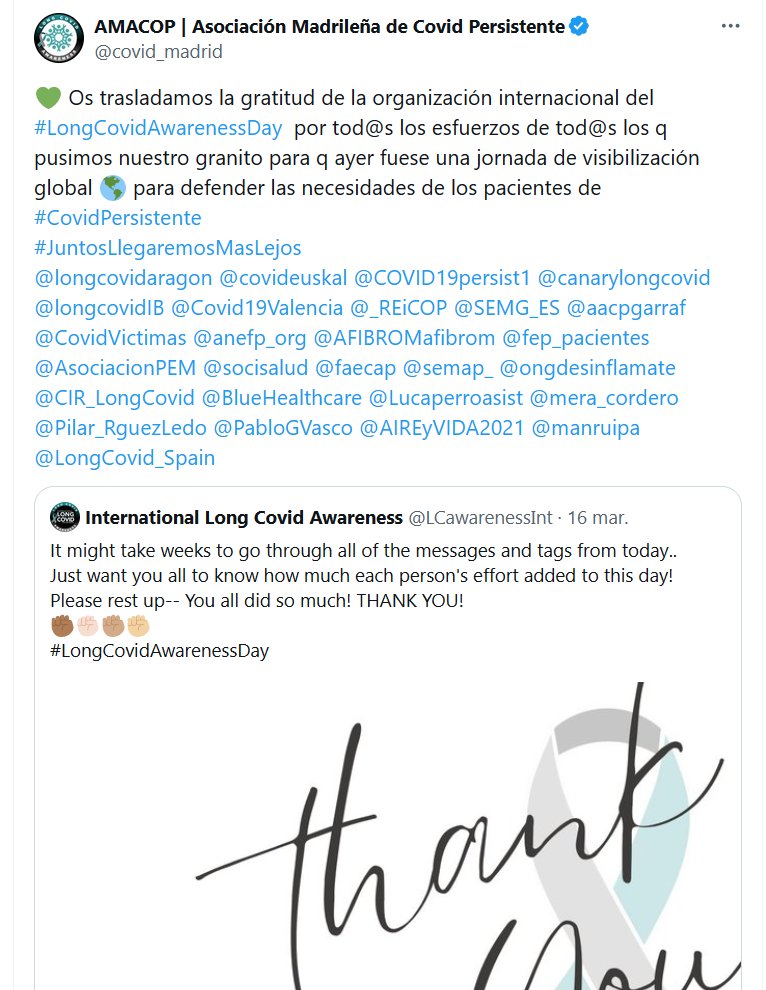
Task: Open the thank you ribbon image
Action: click(388, 835)
